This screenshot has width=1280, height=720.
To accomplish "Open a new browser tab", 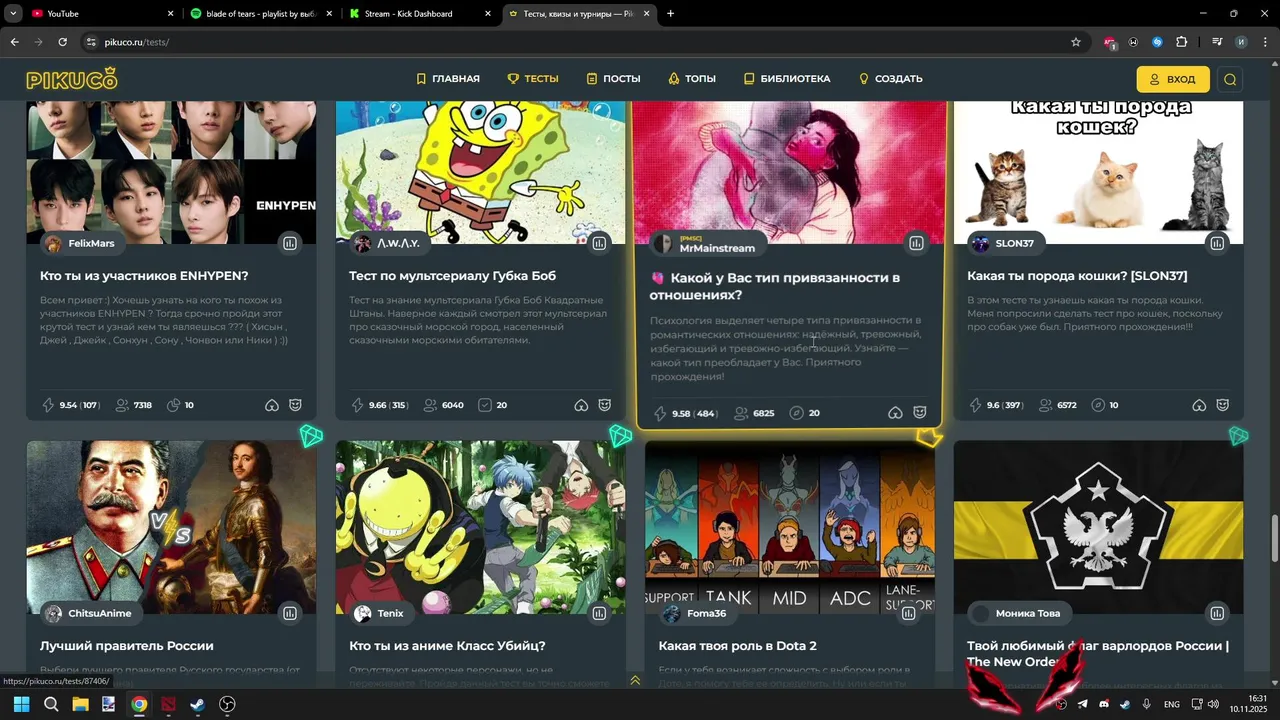I will 670,14.
